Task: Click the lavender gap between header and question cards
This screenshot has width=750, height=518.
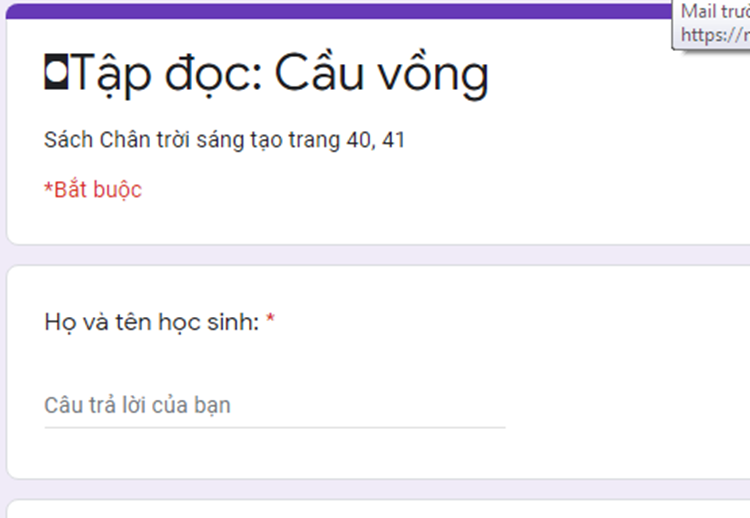Action: [375, 255]
